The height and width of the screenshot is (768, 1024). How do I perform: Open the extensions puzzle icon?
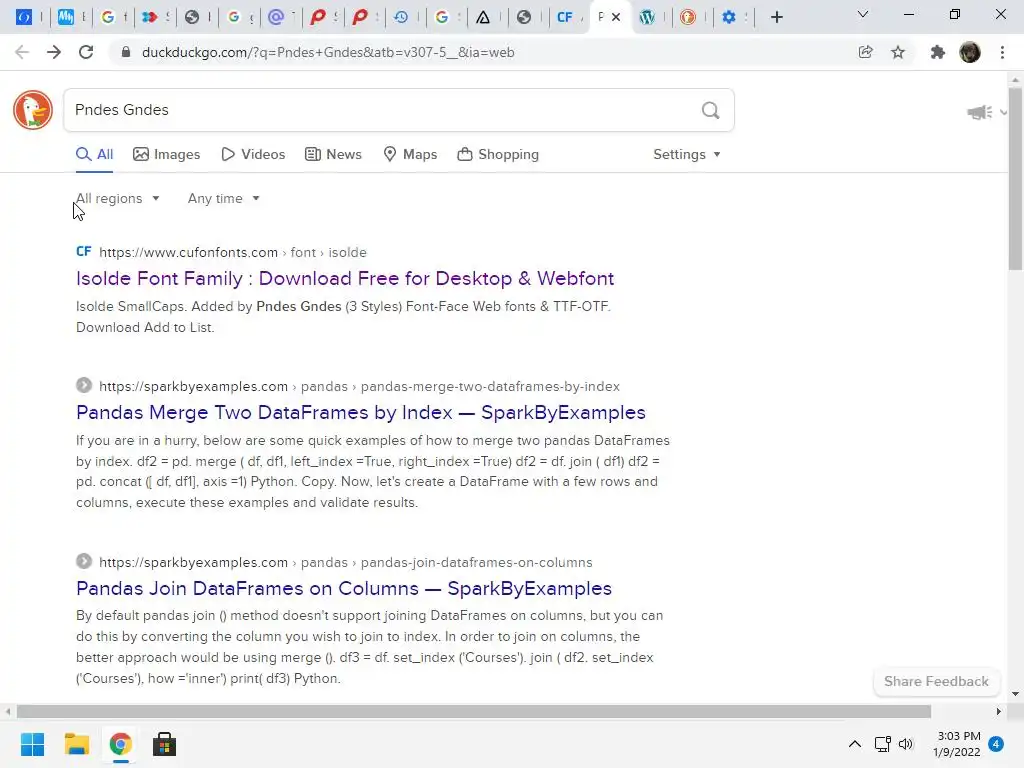(x=937, y=52)
